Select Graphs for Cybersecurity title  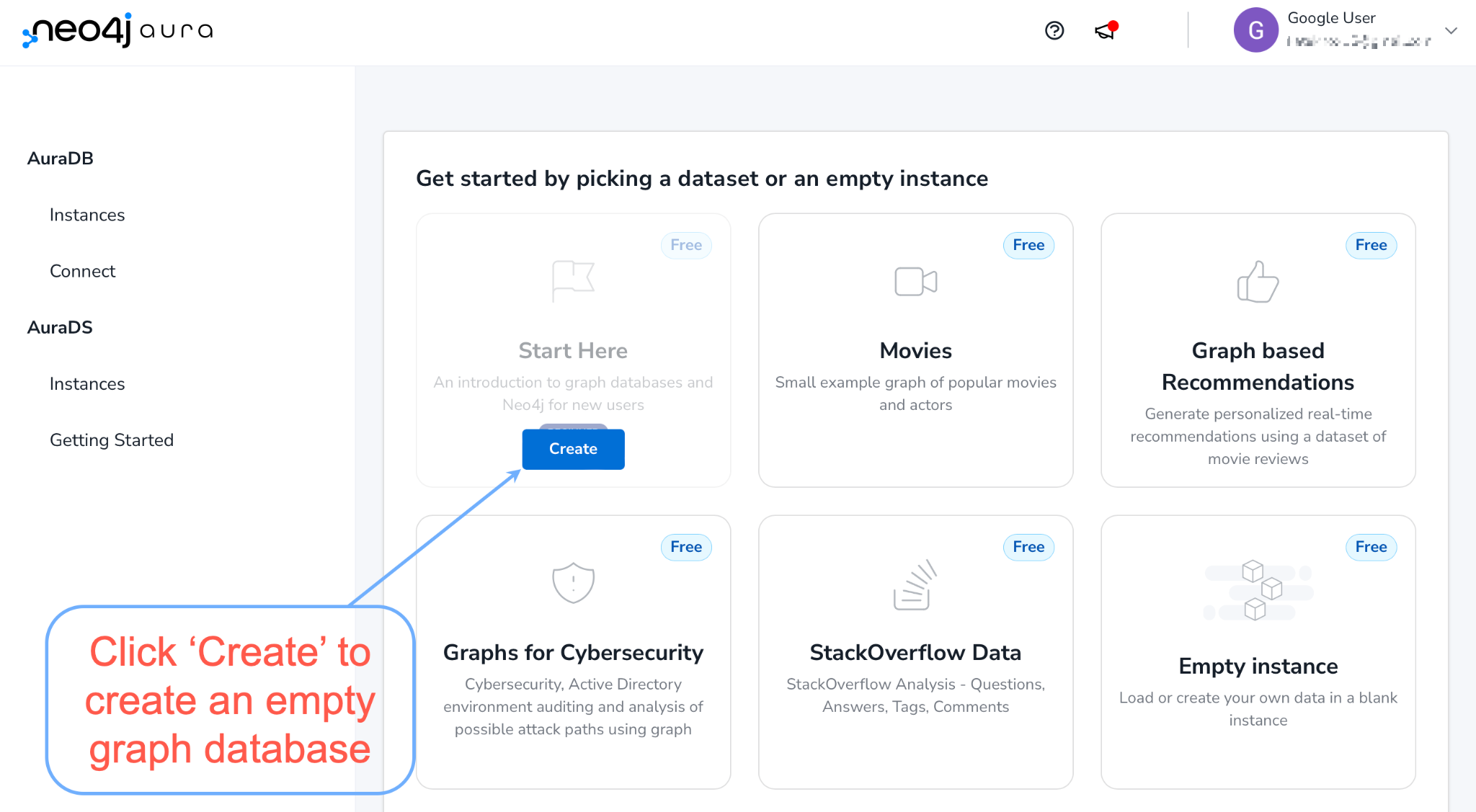[x=573, y=653]
